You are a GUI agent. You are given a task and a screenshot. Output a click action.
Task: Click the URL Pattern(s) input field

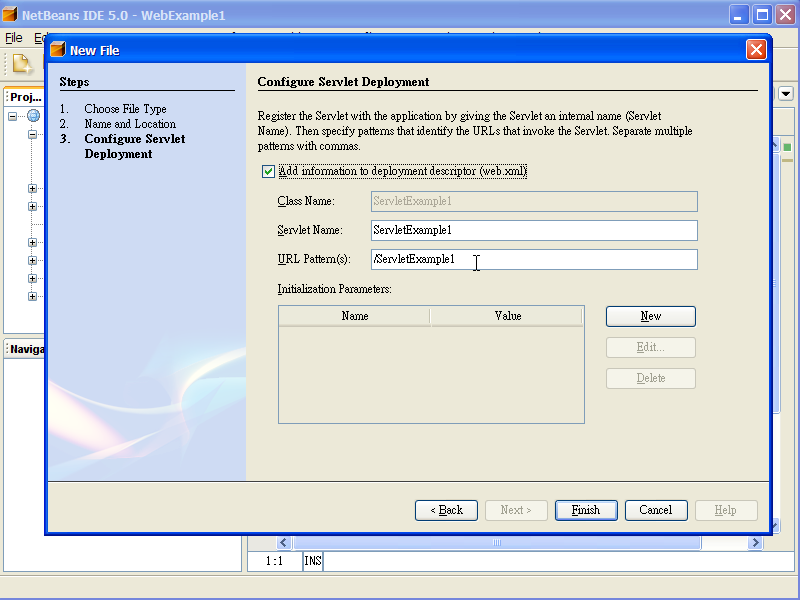point(534,259)
